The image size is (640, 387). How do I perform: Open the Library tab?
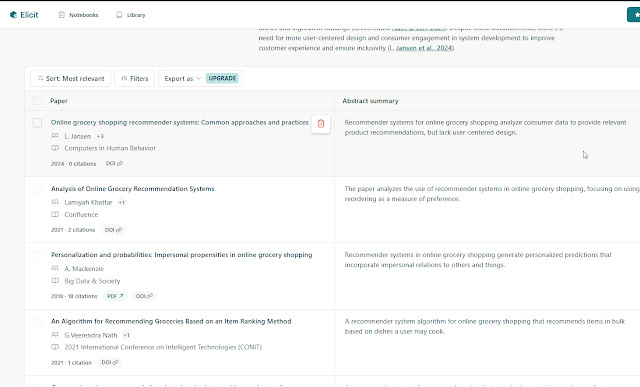131,15
